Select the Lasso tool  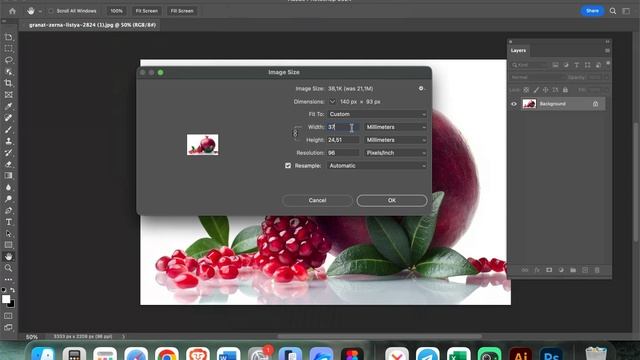[9, 60]
